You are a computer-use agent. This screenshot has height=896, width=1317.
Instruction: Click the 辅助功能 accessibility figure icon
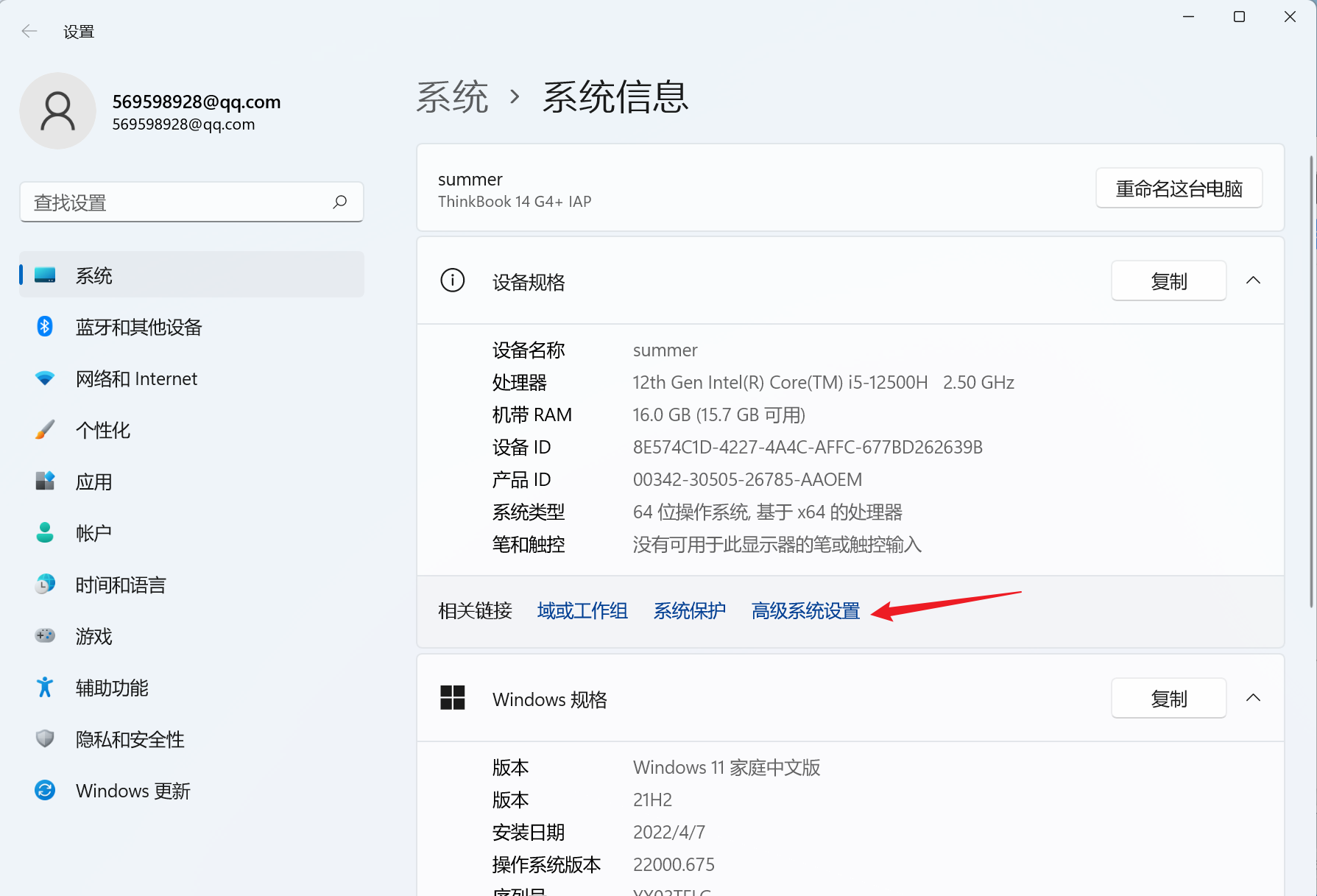45,687
